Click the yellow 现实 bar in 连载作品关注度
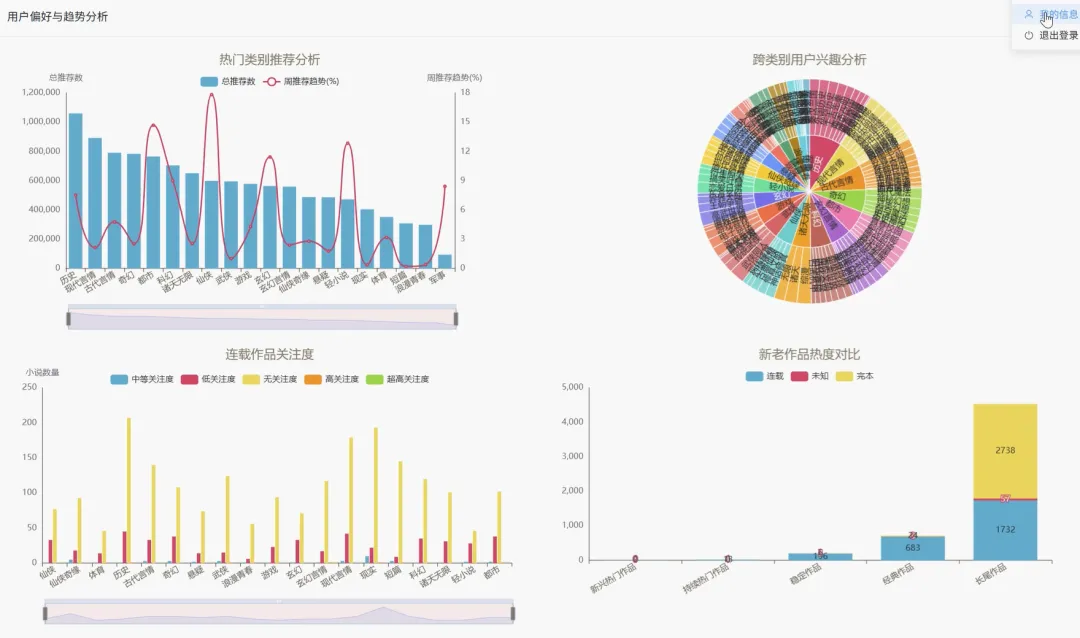The height and width of the screenshot is (638, 1080). click(x=376, y=495)
